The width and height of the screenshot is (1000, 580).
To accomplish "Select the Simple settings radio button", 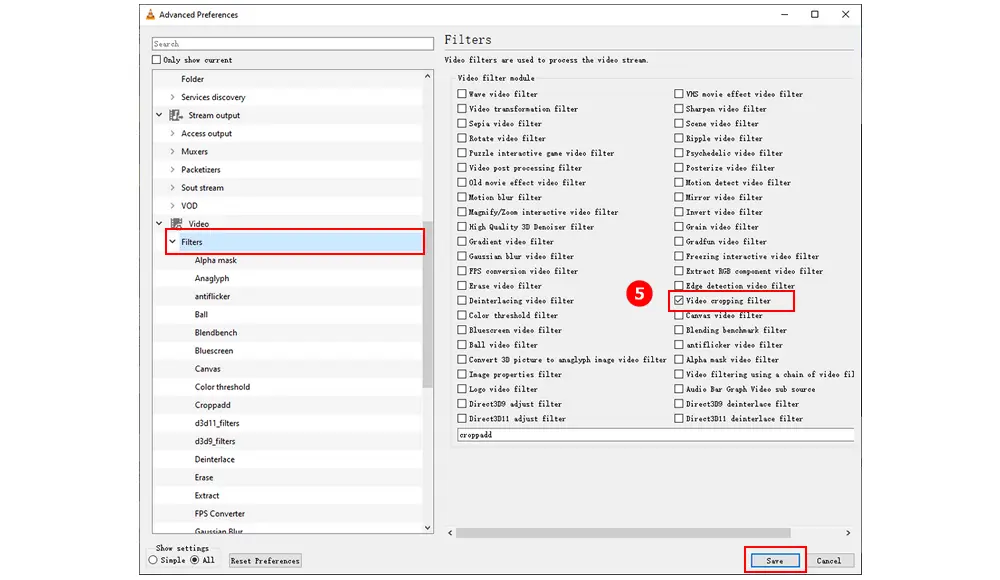I will 153,560.
